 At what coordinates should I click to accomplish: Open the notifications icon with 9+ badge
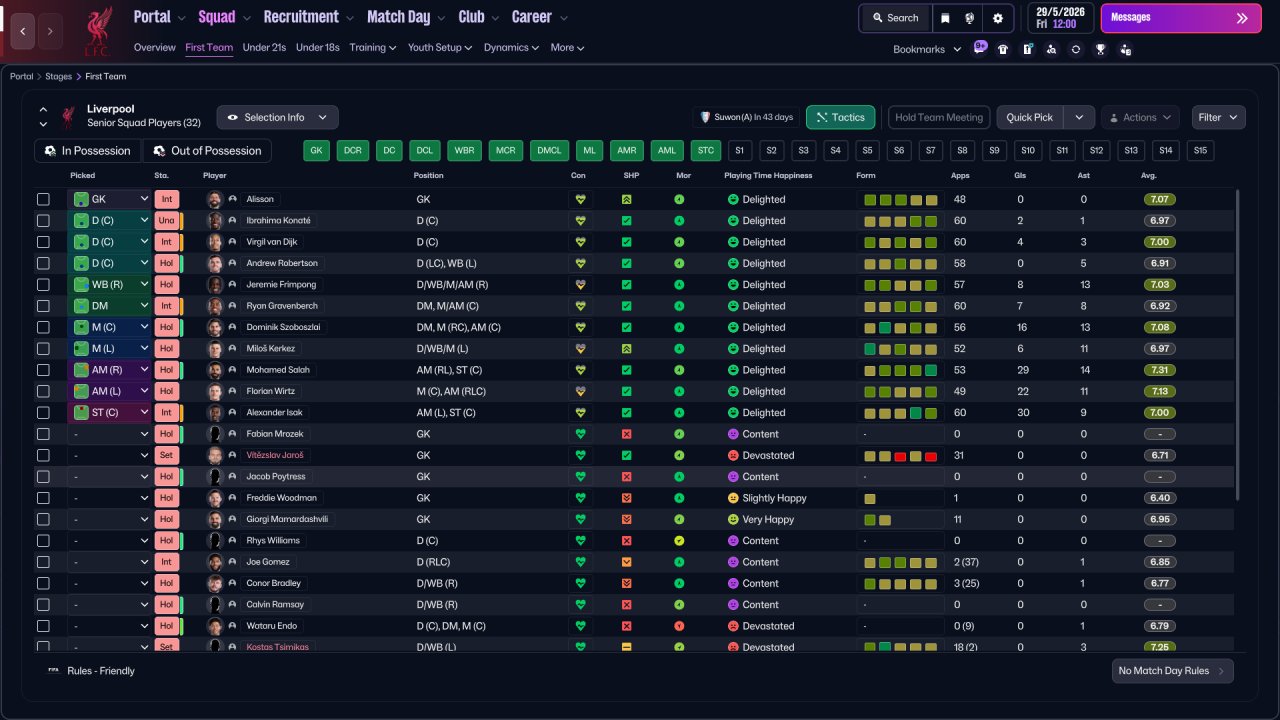pyautogui.click(x=979, y=48)
